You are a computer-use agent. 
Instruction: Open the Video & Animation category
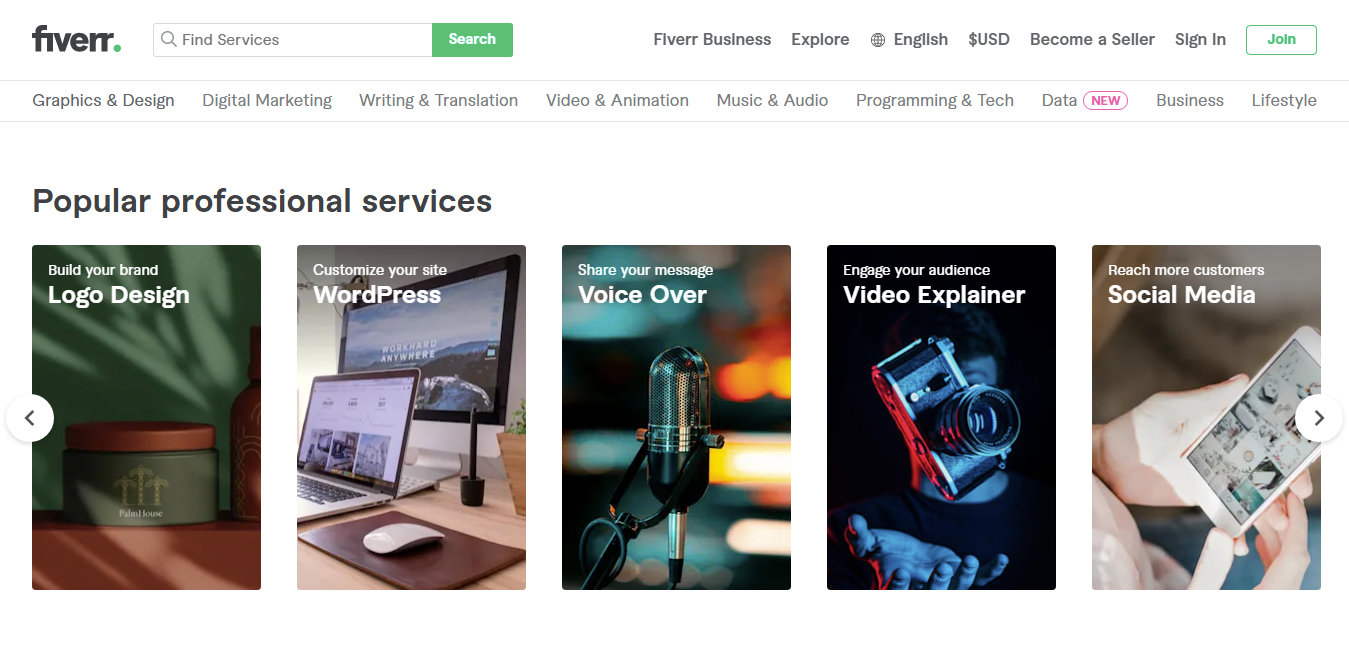pyautogui.click(x=617, y=100)
